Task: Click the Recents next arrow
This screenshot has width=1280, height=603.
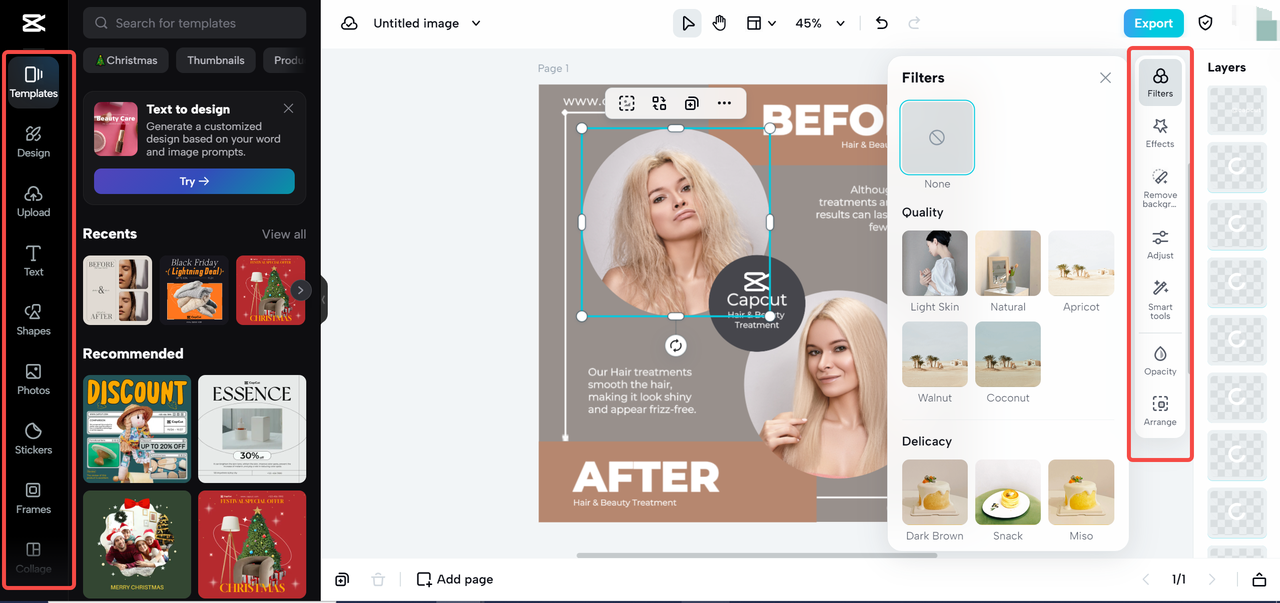Action: pos(300,290)
